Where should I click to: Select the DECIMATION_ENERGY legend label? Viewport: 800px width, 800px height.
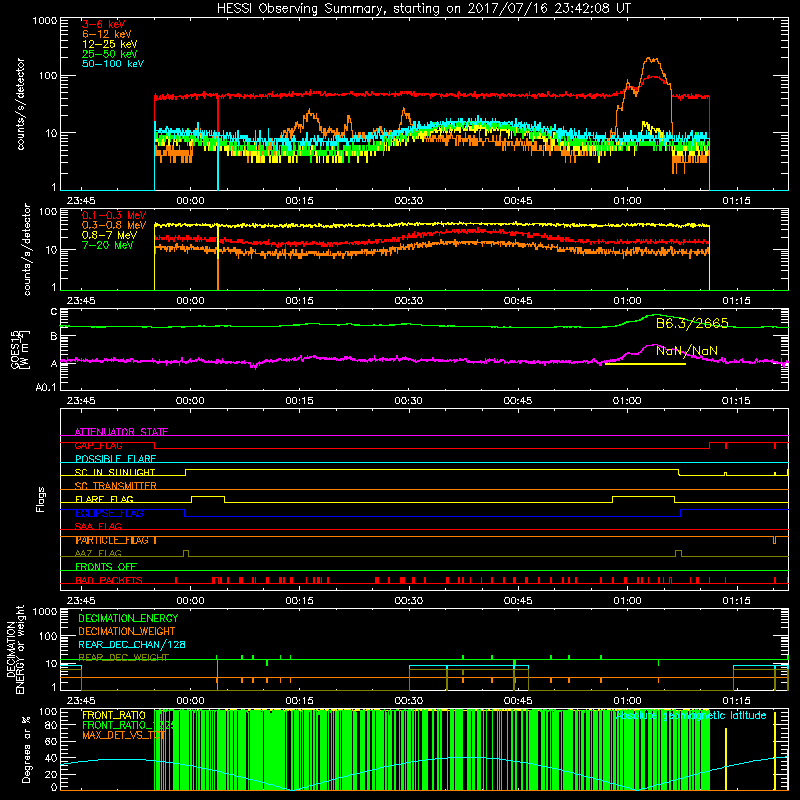coord(128,618)
